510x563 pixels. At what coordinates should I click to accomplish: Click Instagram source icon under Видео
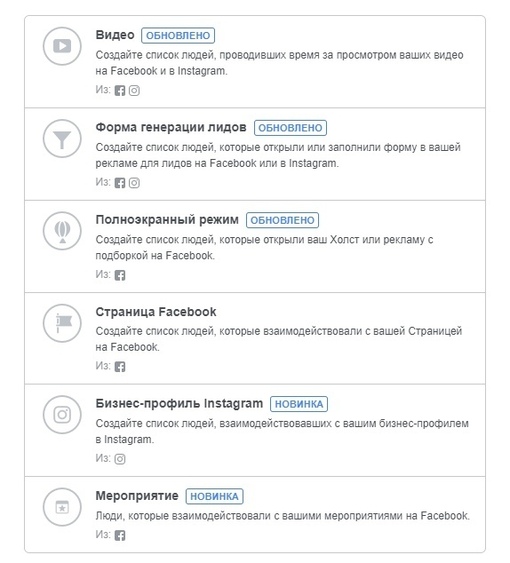coord(134,90)
